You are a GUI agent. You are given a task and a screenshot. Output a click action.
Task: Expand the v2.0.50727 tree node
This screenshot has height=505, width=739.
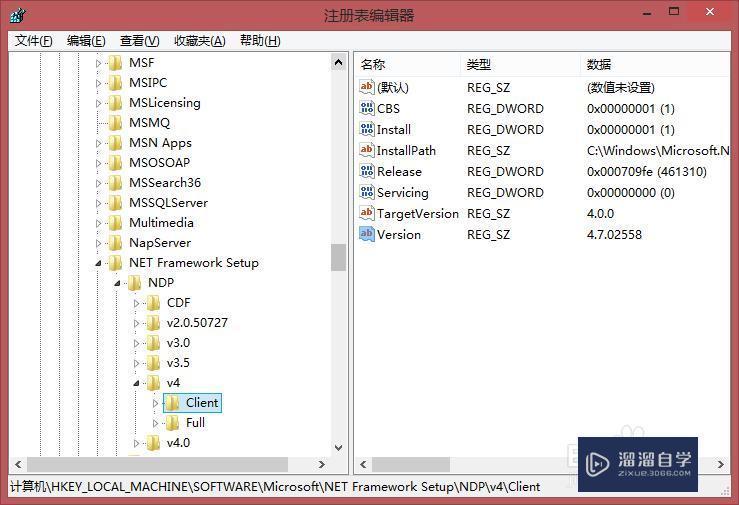click(136, 323)
